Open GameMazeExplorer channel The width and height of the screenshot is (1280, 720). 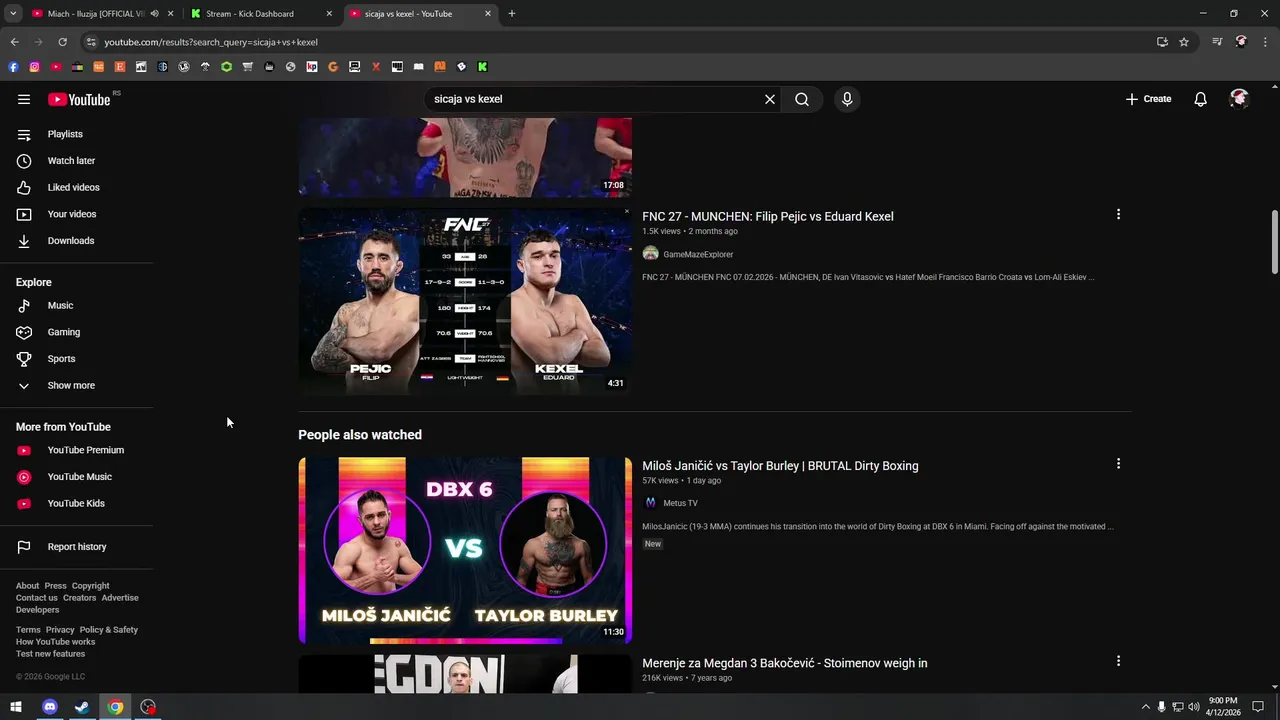tap(698, 255)
